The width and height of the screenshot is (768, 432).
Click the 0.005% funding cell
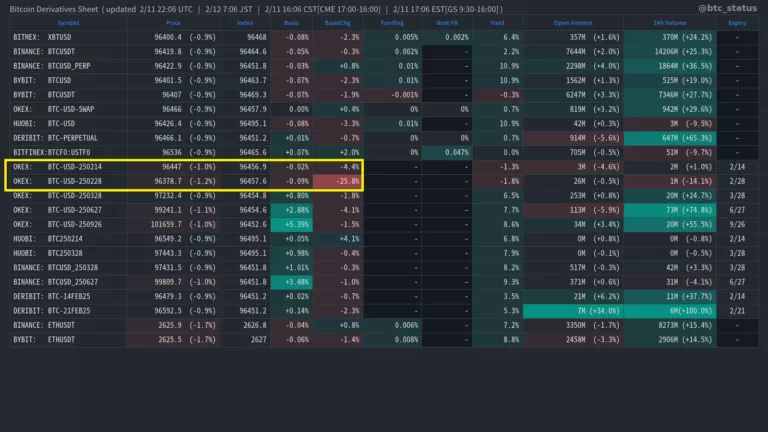pyautogui.click(x=392, y=37)
